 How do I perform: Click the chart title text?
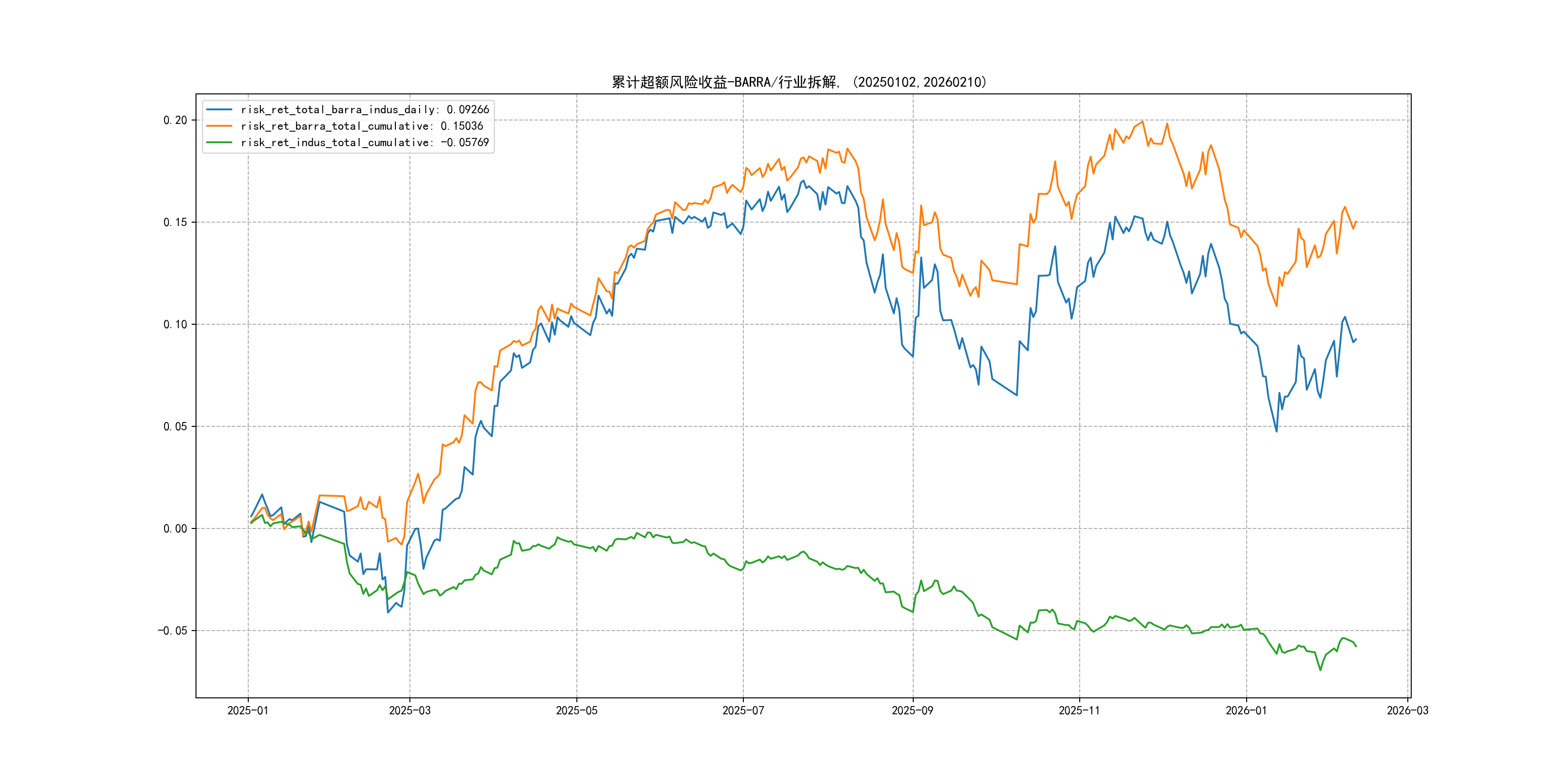click(x=799, y=82)
